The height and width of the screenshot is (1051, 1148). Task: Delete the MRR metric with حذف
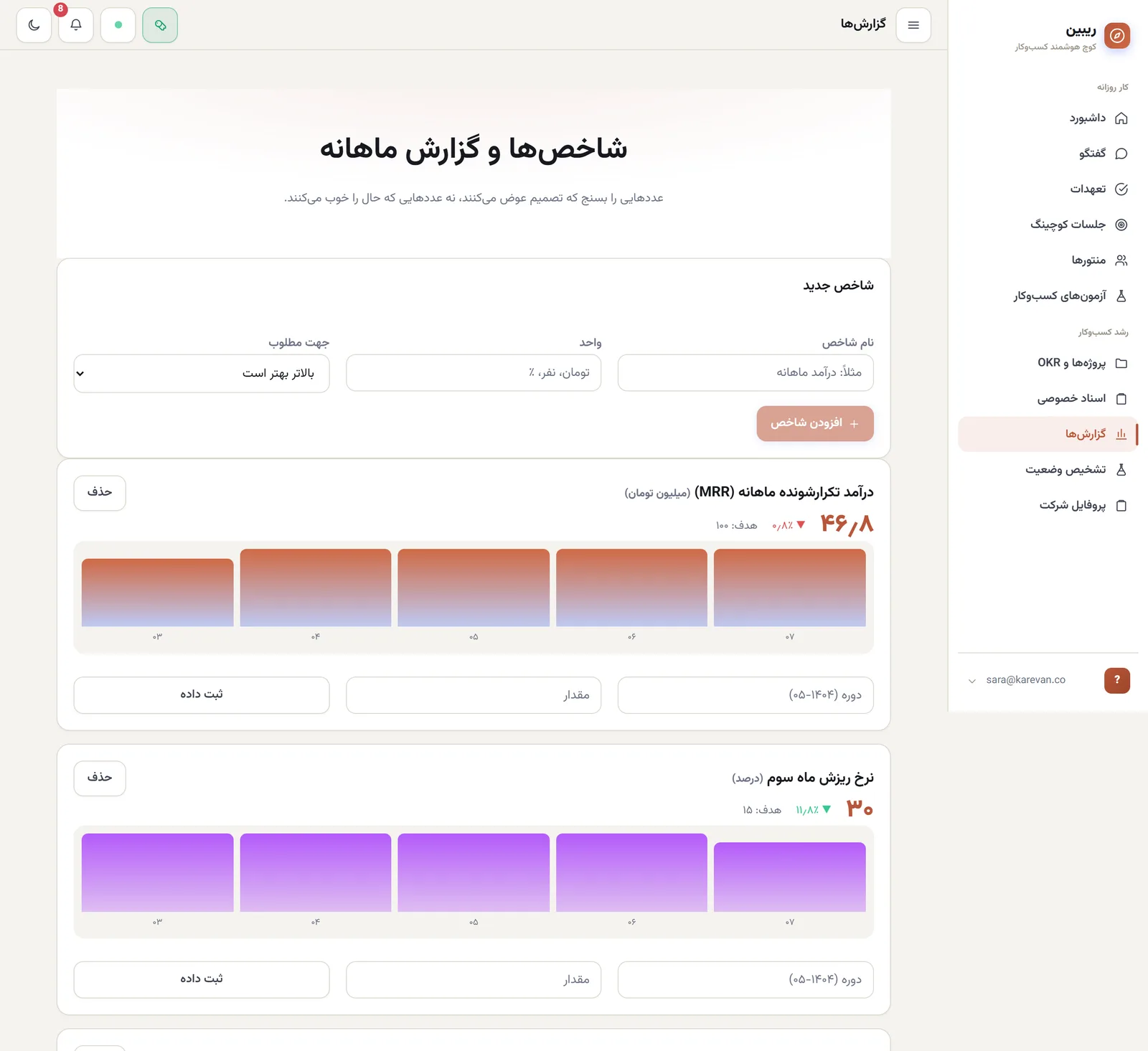[100, 493]
